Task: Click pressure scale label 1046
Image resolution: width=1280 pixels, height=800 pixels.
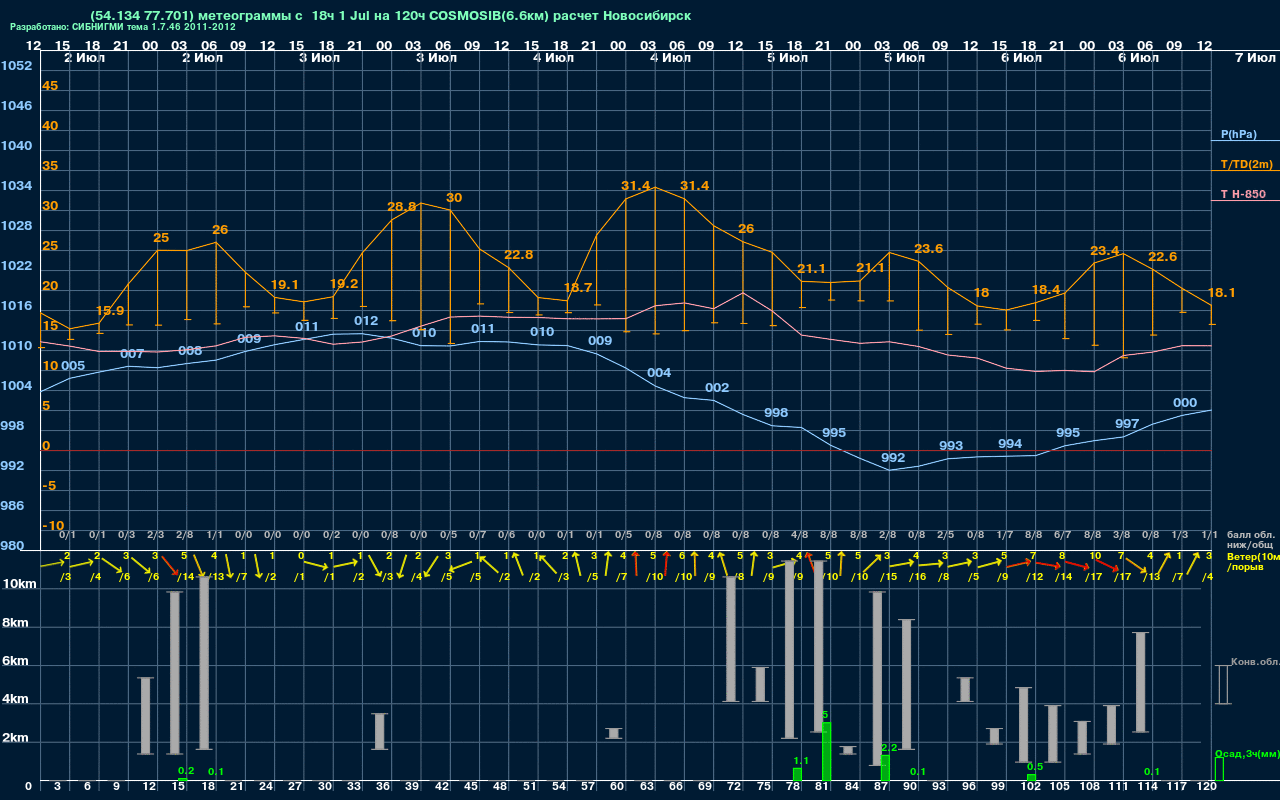Action: (x=16, y=106)
